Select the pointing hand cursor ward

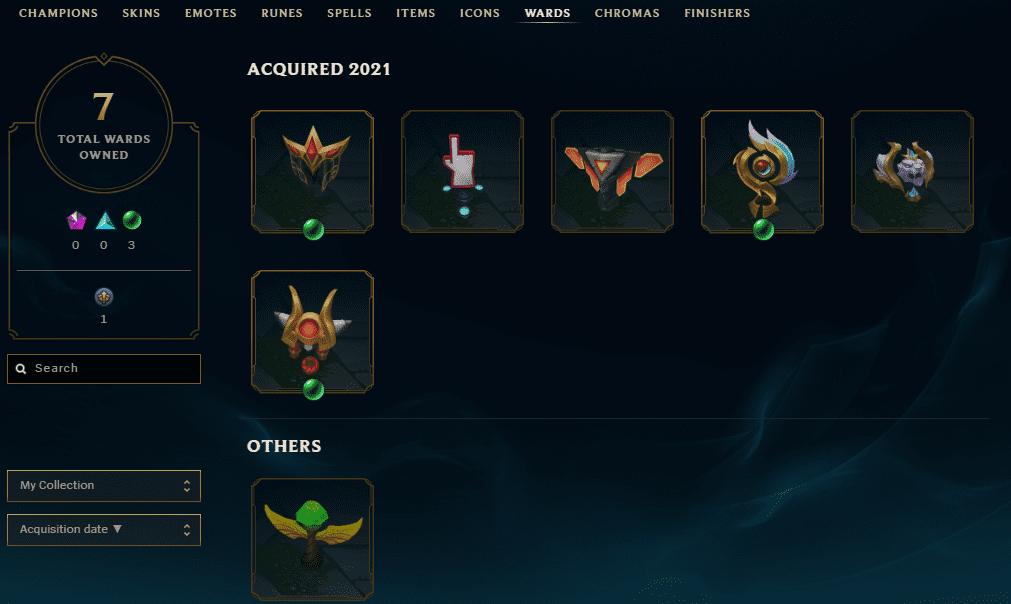(x=462, y=171)
